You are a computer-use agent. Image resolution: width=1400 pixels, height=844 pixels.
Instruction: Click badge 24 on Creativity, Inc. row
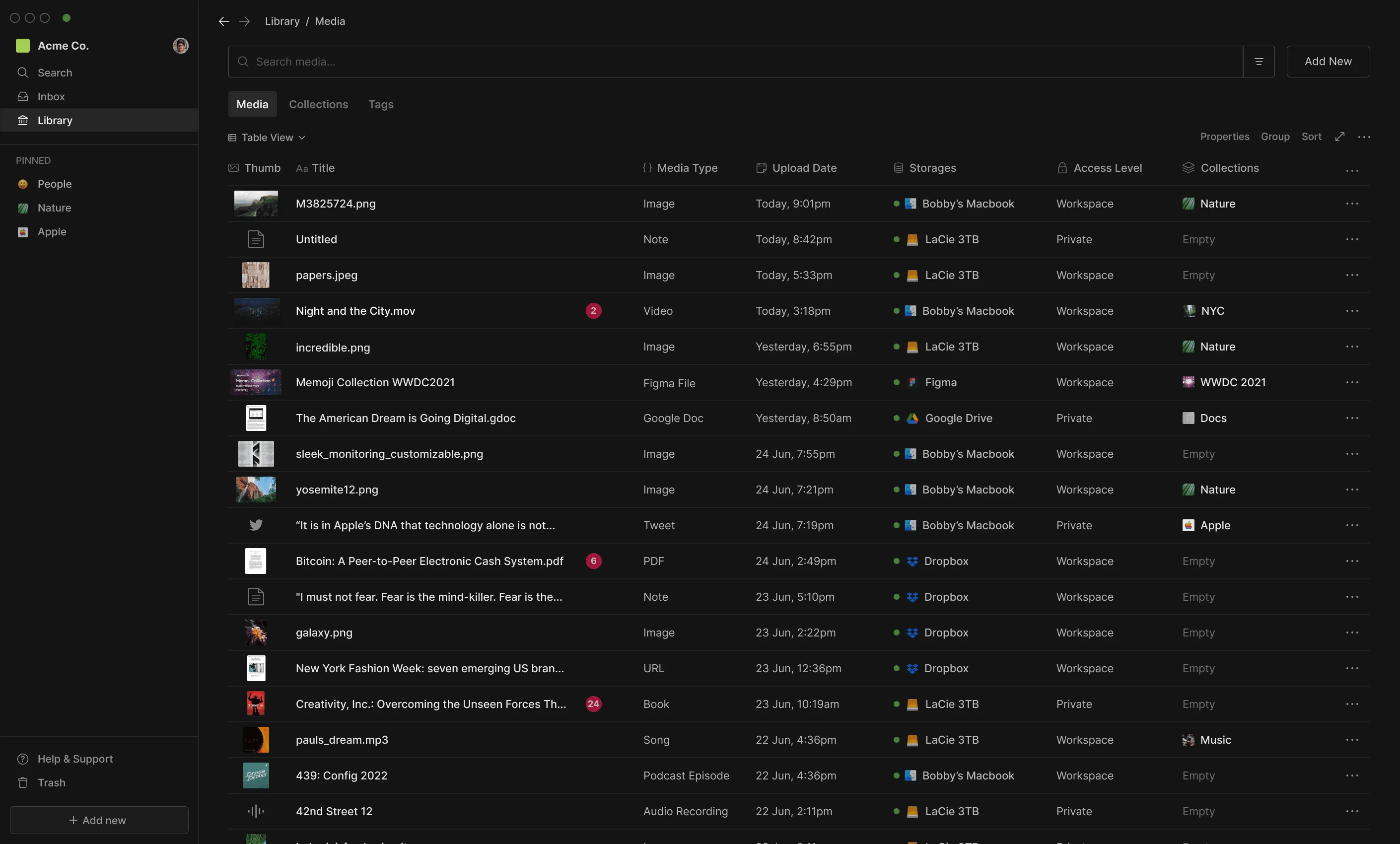click(593, 703)
